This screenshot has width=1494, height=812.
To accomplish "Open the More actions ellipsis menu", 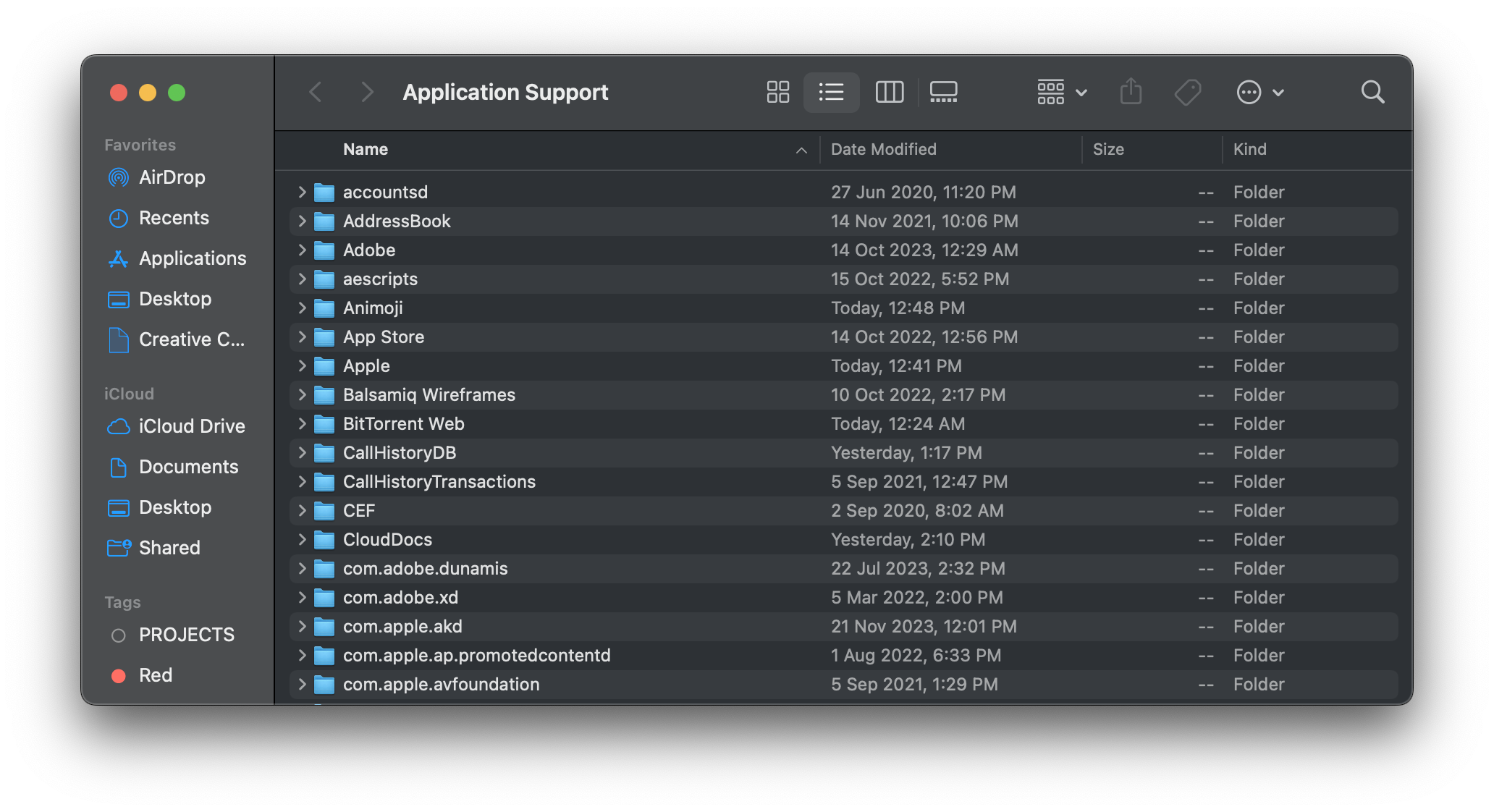I will click(1259, 92).
